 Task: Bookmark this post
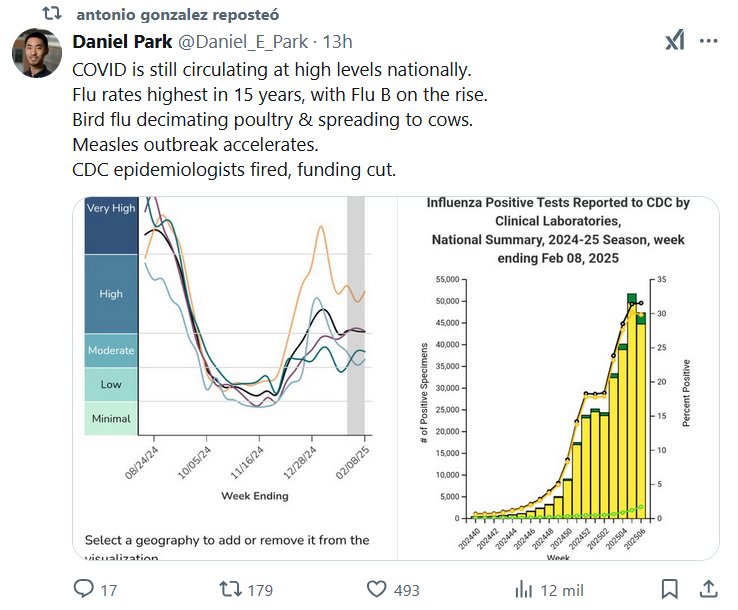pos(670,589)
